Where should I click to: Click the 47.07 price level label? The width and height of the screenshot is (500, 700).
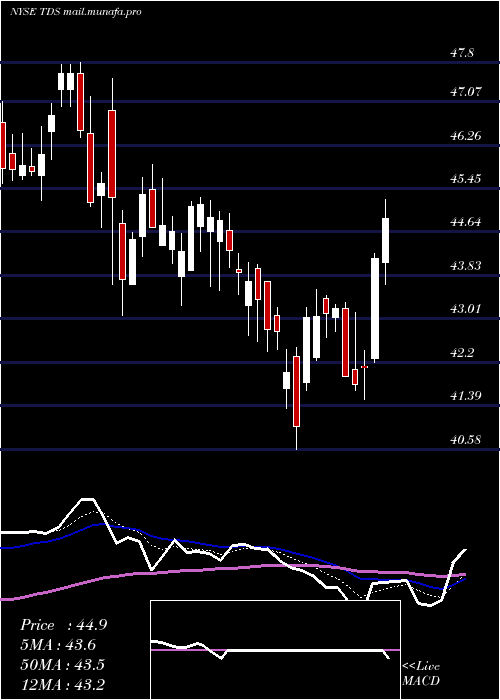465,92
